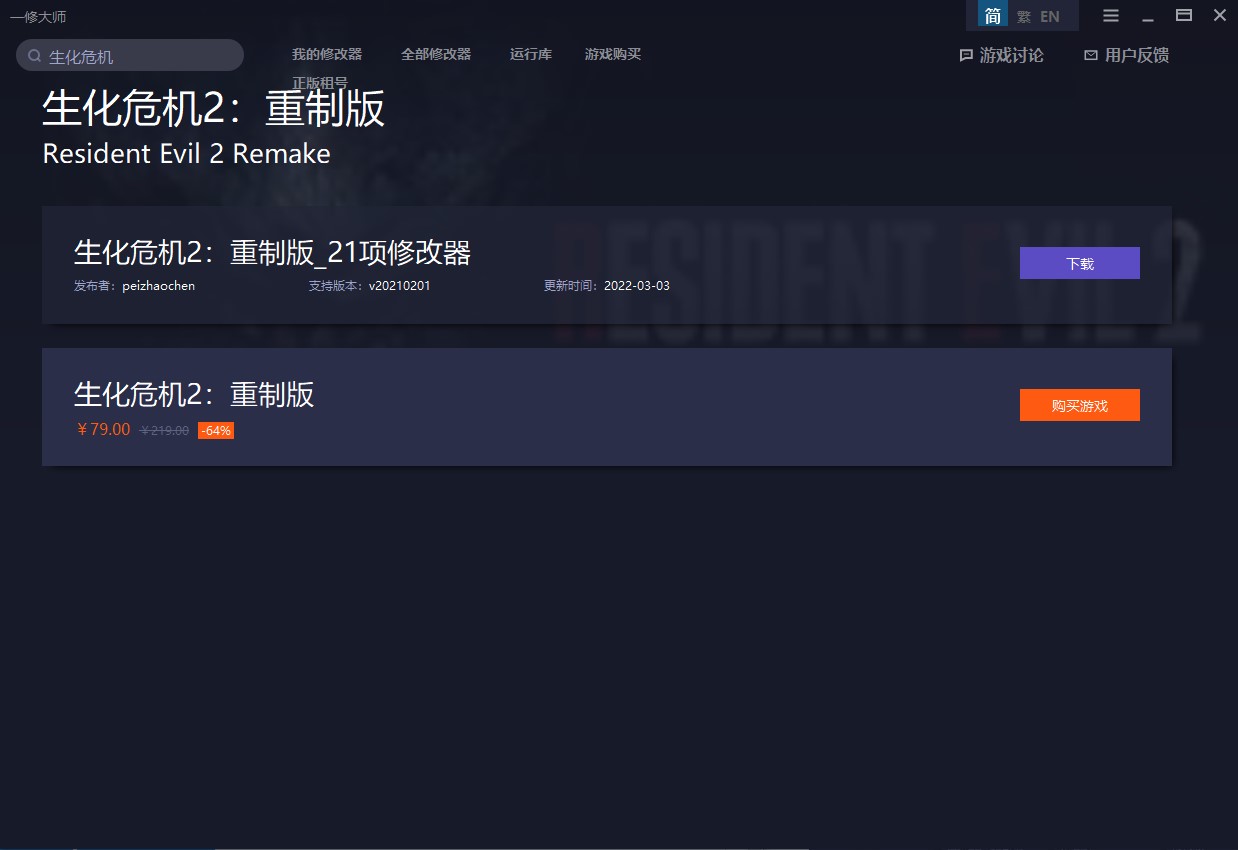This screenshot has height=850, width=1238.
Task: Open the 正版租号 tab
Action: point(320,82)
